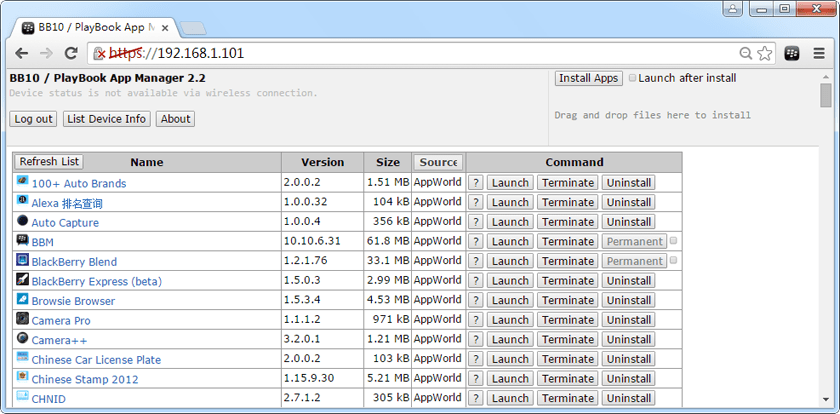The image size is (840, 414).
Task: Click the Version column header
Action: [322, 162]
